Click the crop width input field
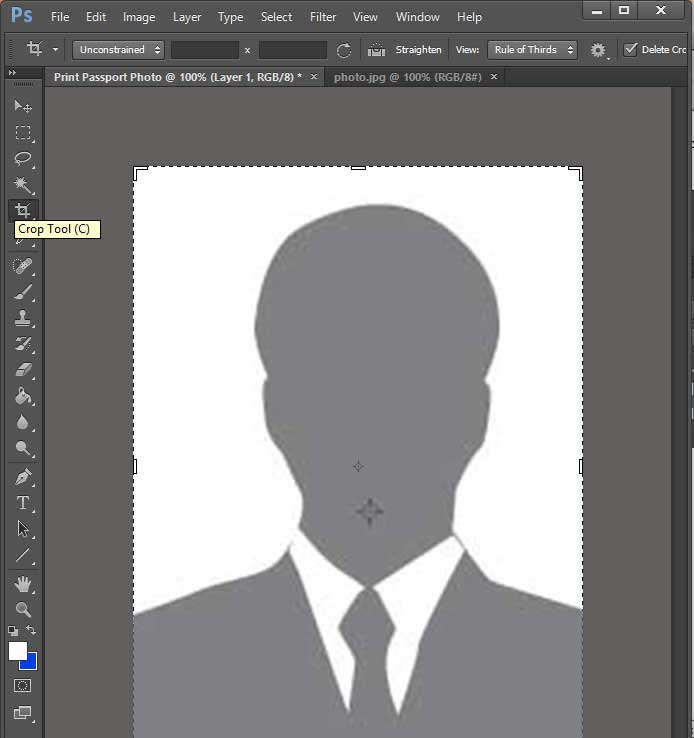 205,50
